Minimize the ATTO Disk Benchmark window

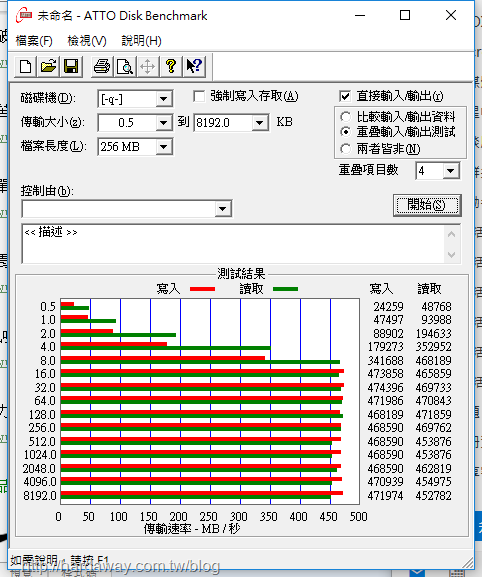pos(360,15)
